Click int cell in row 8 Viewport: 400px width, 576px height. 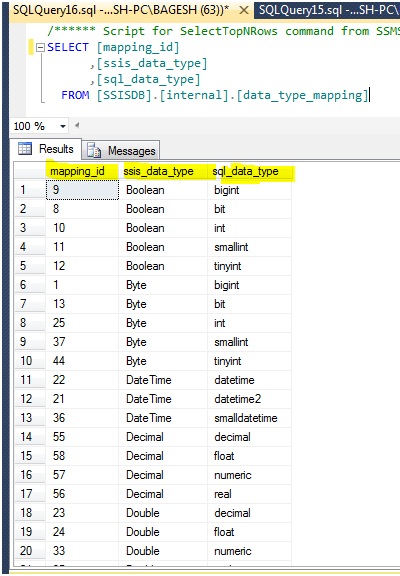click(x=250, y=323)
